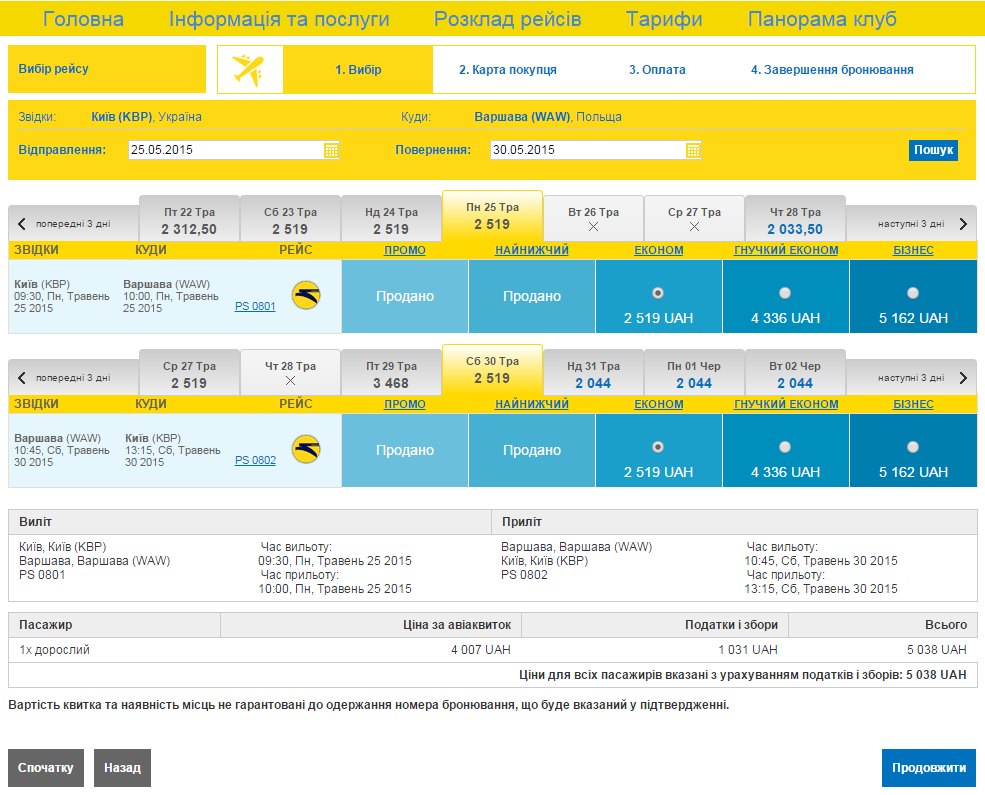Select return date Ср 27 Тра 2 519

[189, 373]
